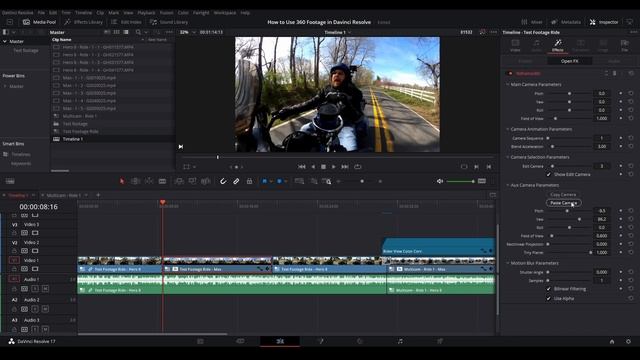Image resolution: width=640 pixels, height=360 pixels.
Task: Click the media pool search magnifier
Action: pyautogui.click(x=138, y=32)
